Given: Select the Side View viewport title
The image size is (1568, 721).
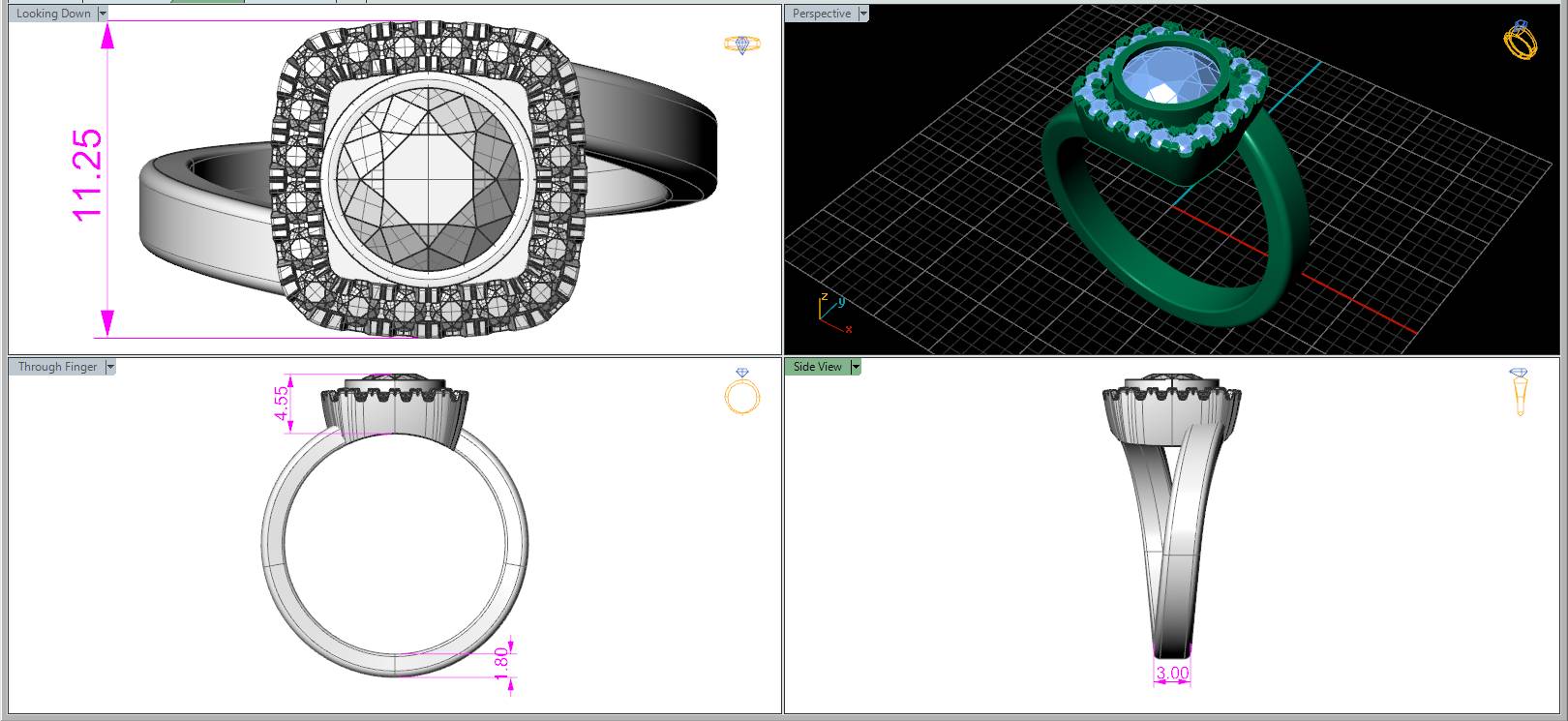Looking at the screenshot, I should [x=818, y=367].
